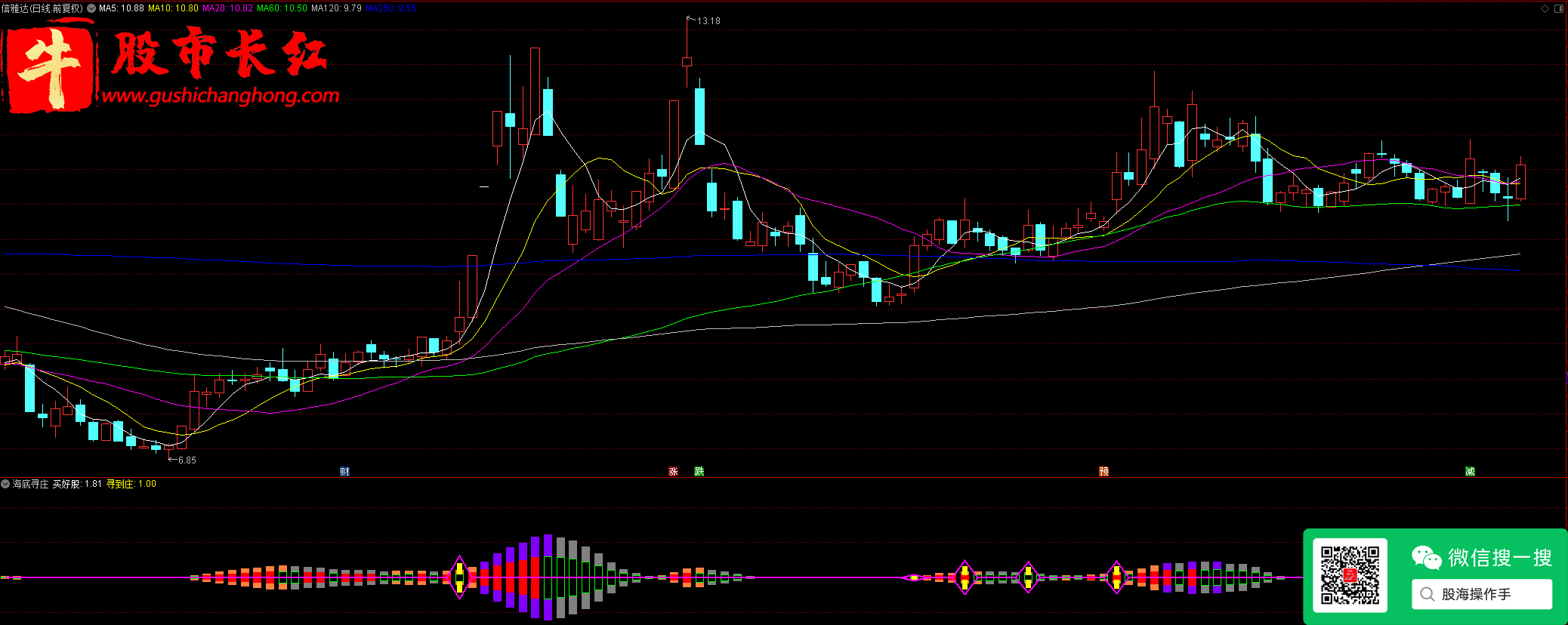The height and width of the screenshot is (625, 1568).
Task: Click the blue MA250 label
Action: (x=390, y=8)
